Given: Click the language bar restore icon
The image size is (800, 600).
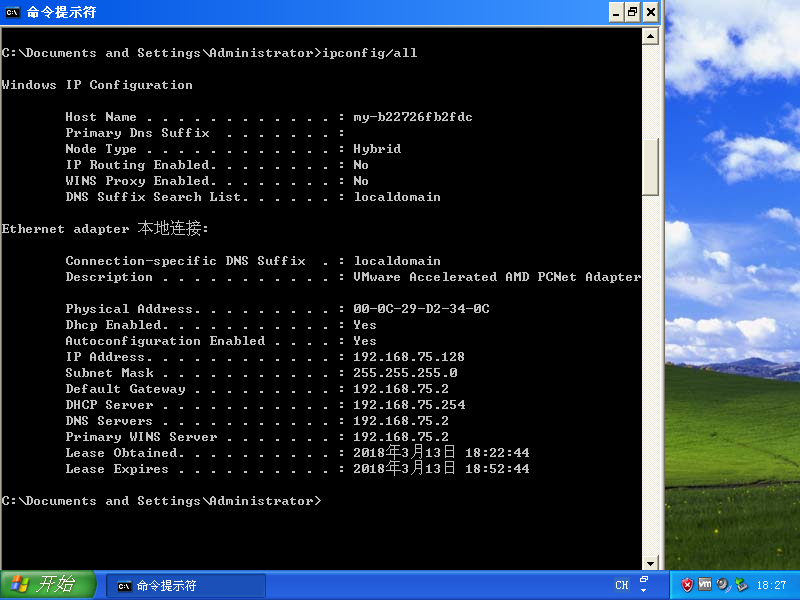Looking at the screenshot, I should click(643, 580).
